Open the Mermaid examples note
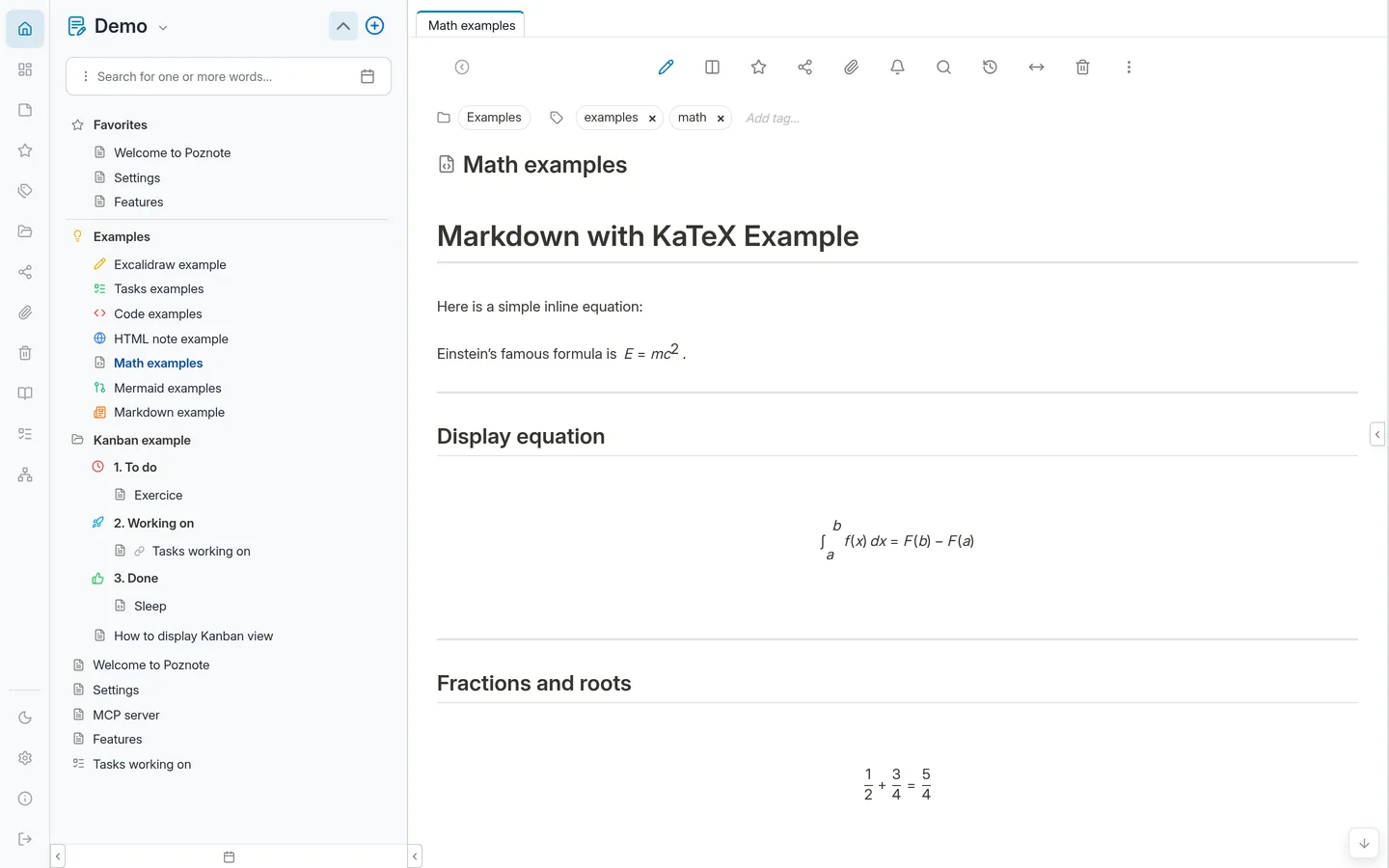 167,388
